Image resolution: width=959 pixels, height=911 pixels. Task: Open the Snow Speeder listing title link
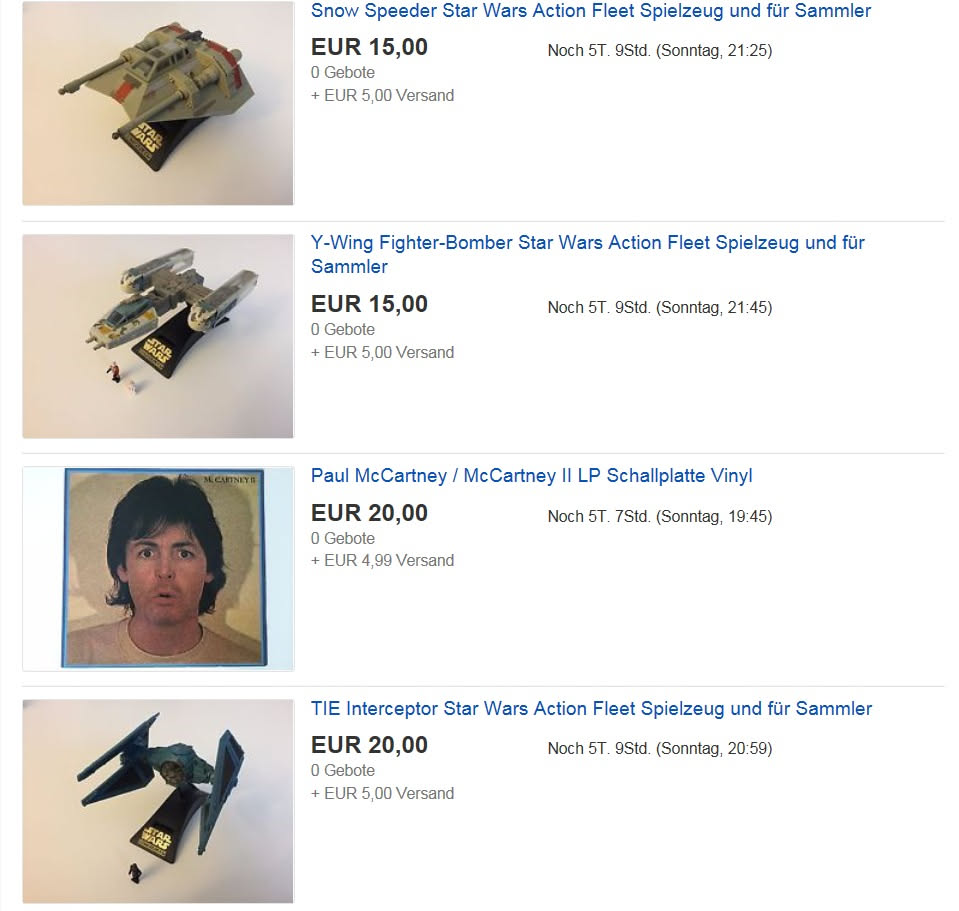coord(591,11)
